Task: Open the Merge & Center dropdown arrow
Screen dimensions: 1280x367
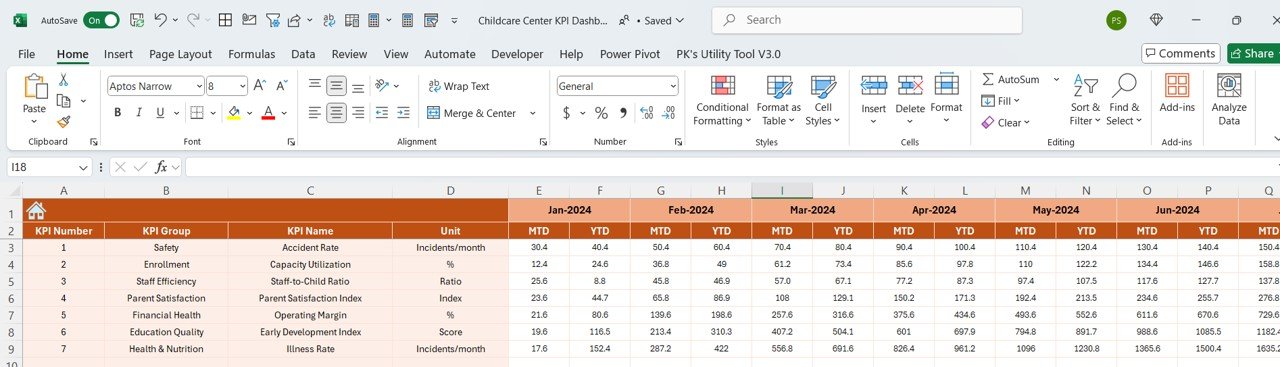Action: tap(533, 113)
